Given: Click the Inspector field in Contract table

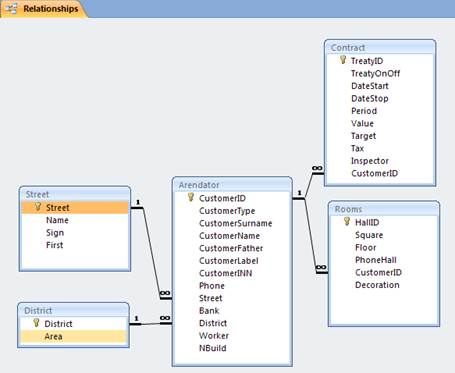Looking at the screenshot, I should [x=370, y=161].
